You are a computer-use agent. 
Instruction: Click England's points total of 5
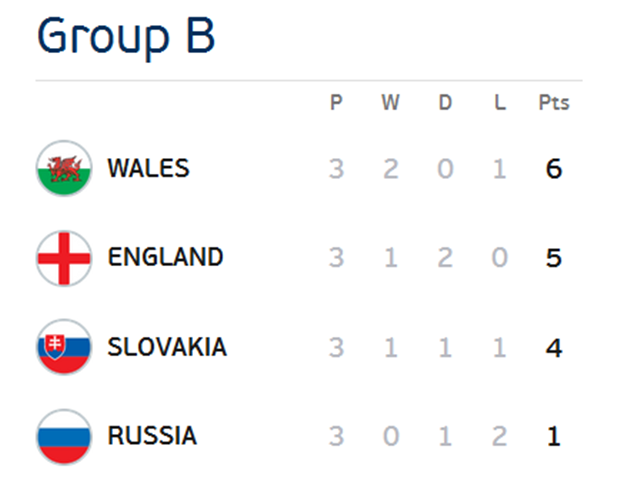point(554,258)
